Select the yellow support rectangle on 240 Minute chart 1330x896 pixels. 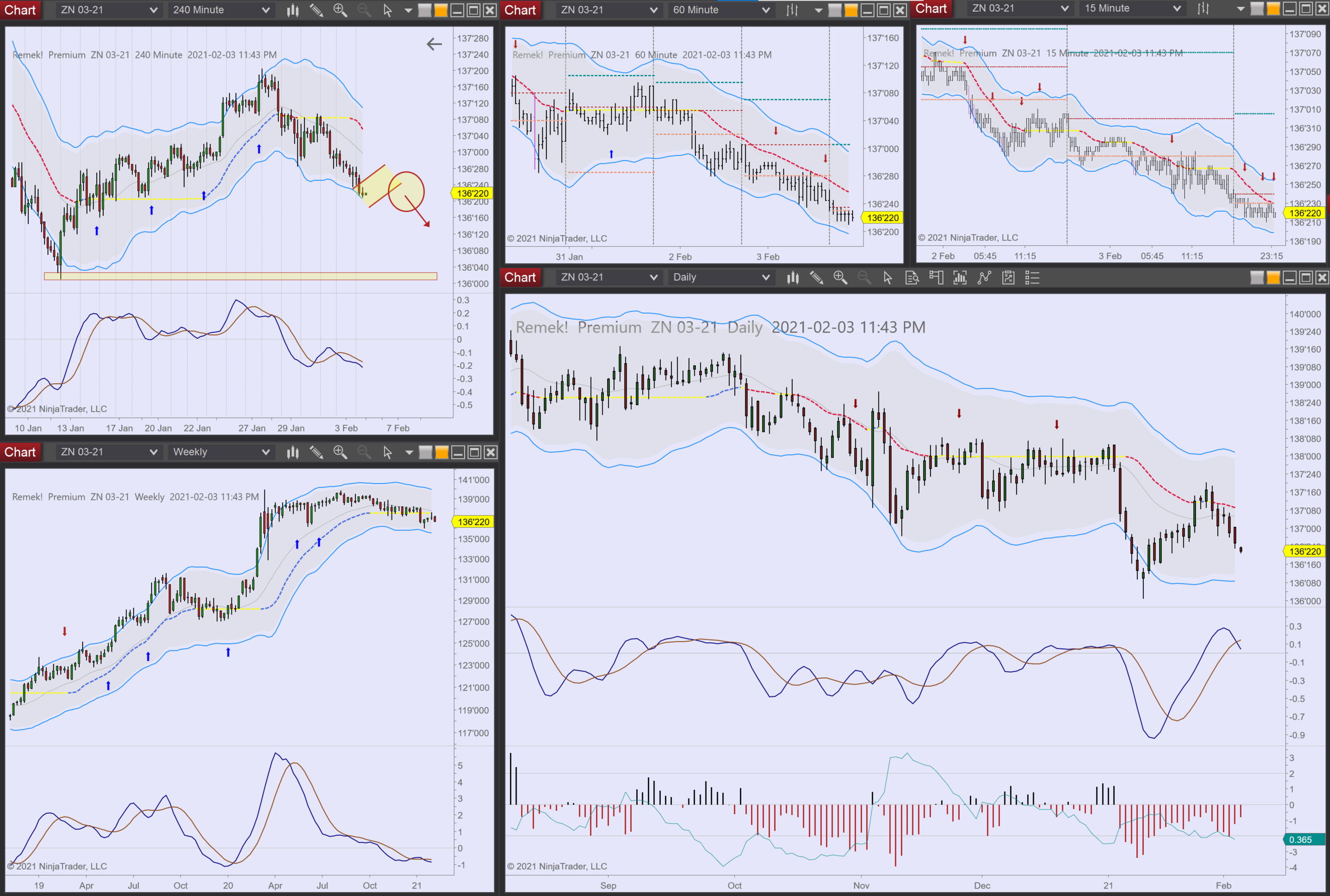pos(240,277)
